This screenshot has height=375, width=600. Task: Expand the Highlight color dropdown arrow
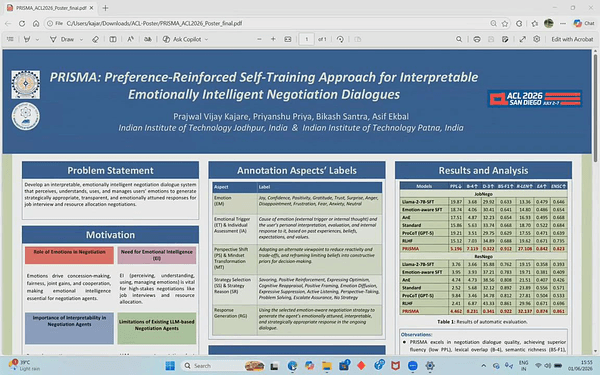(37, 39)
